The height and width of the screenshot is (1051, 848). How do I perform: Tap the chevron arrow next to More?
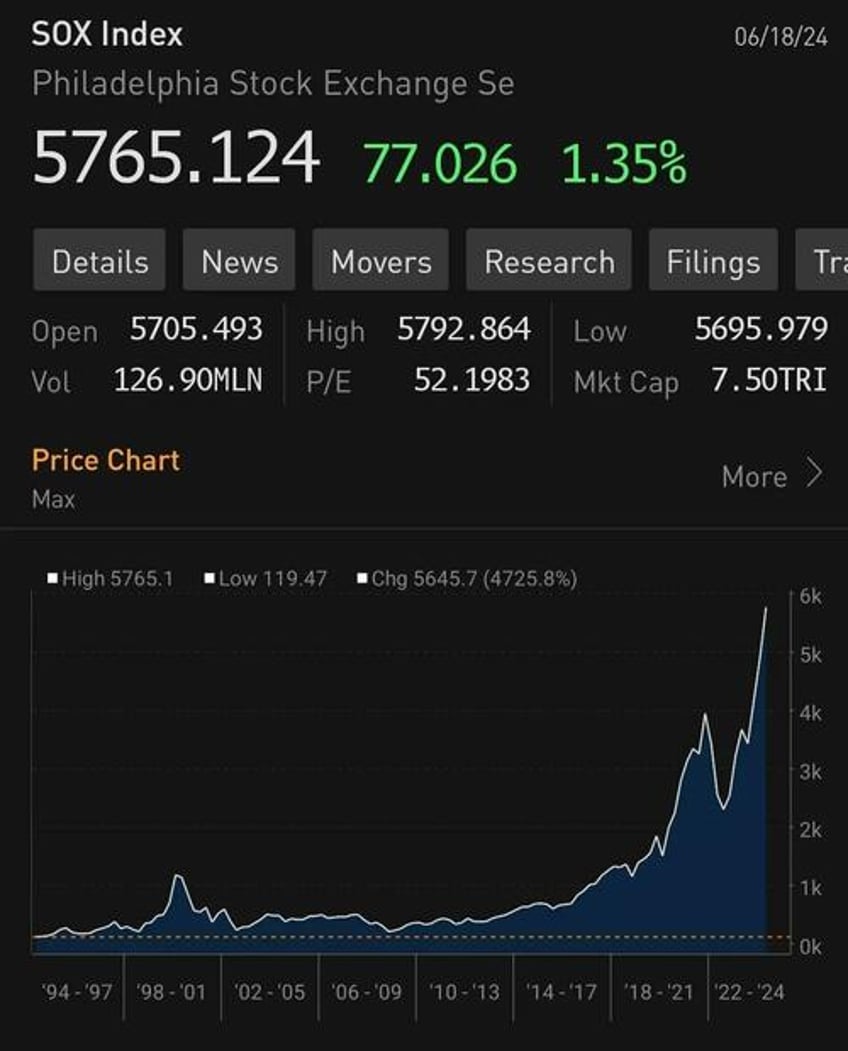[814, 473]
